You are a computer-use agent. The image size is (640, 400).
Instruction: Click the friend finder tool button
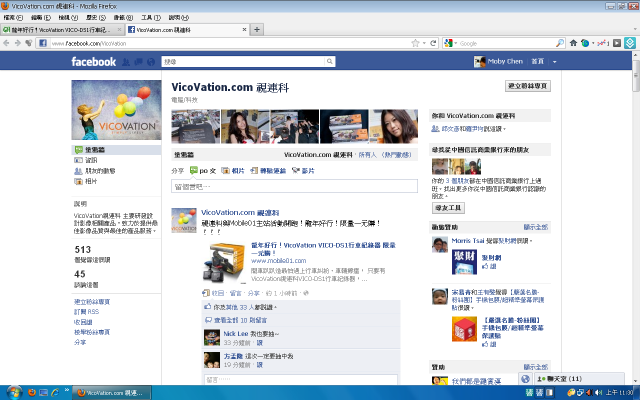click(448, 208)
